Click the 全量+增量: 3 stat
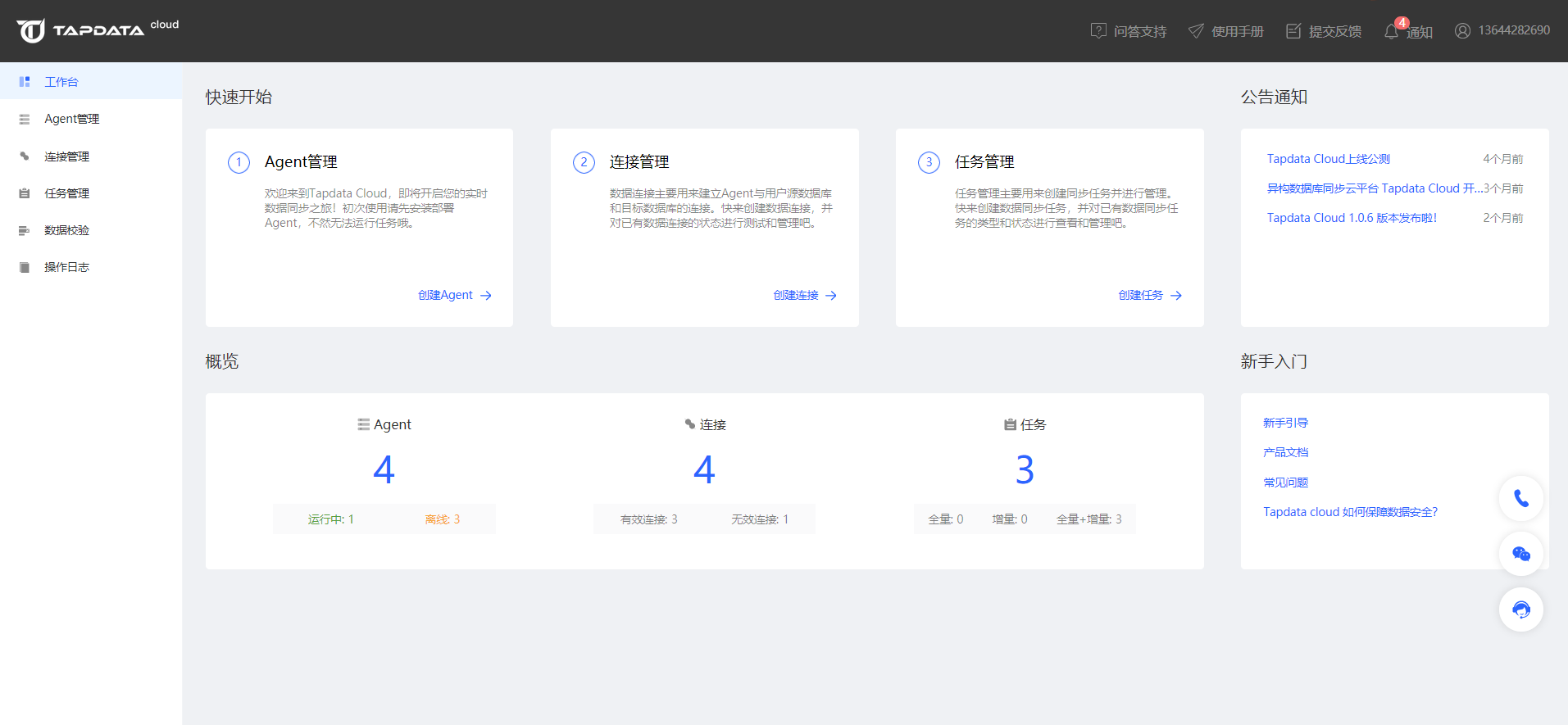Viewport: 1568px width, 725px height. point(1089,519)
